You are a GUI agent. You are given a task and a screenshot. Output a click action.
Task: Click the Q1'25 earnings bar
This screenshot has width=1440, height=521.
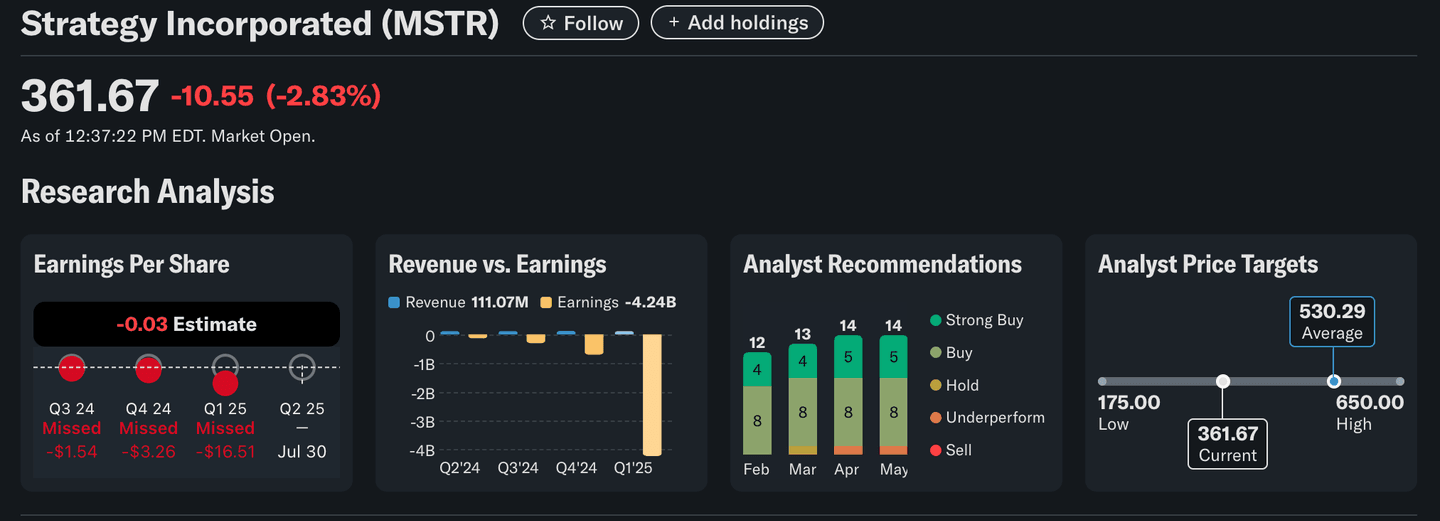pos(652,394)
